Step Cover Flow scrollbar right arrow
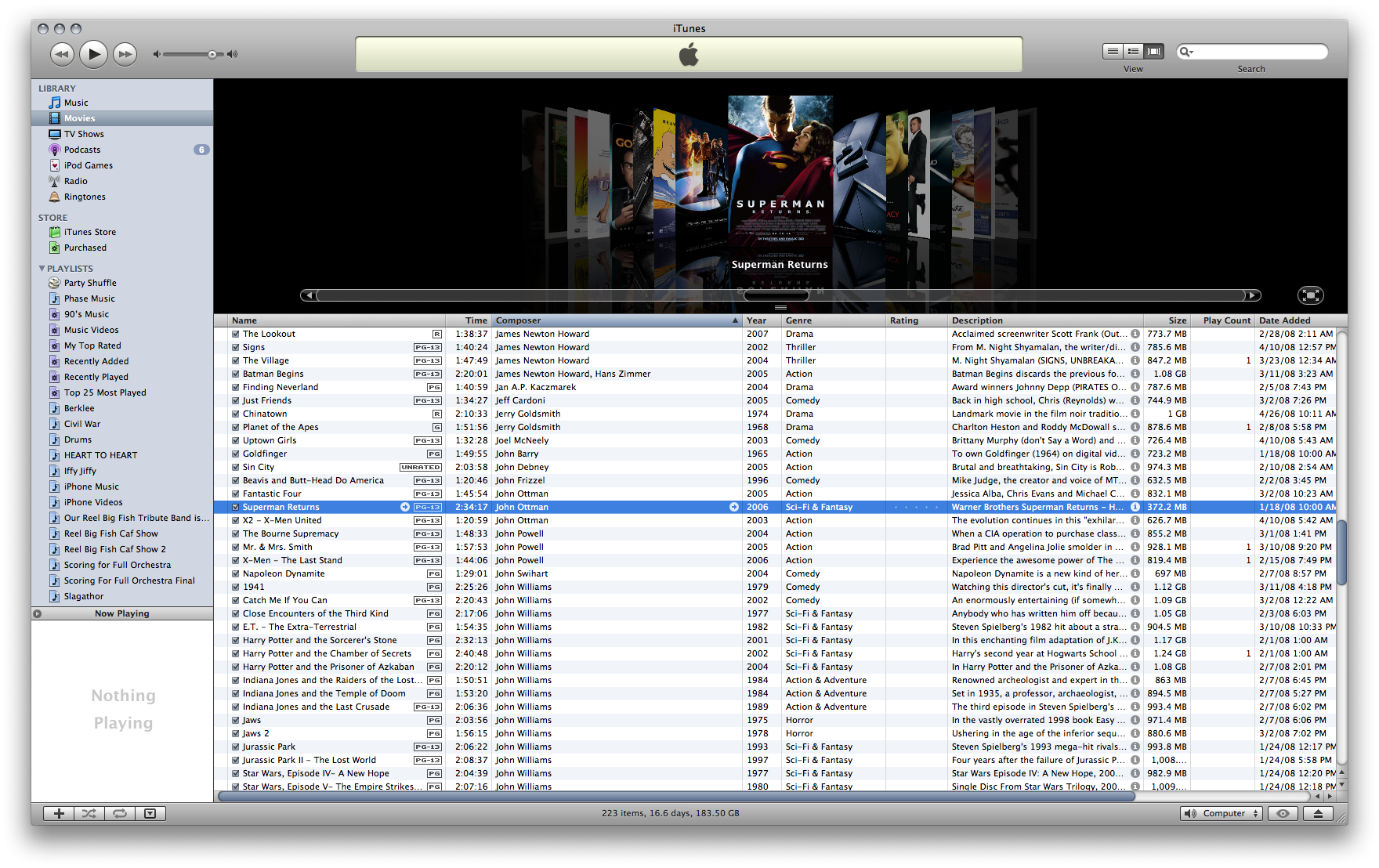Viewport: 1379px width, 868px height. [x=1253, y=295]
